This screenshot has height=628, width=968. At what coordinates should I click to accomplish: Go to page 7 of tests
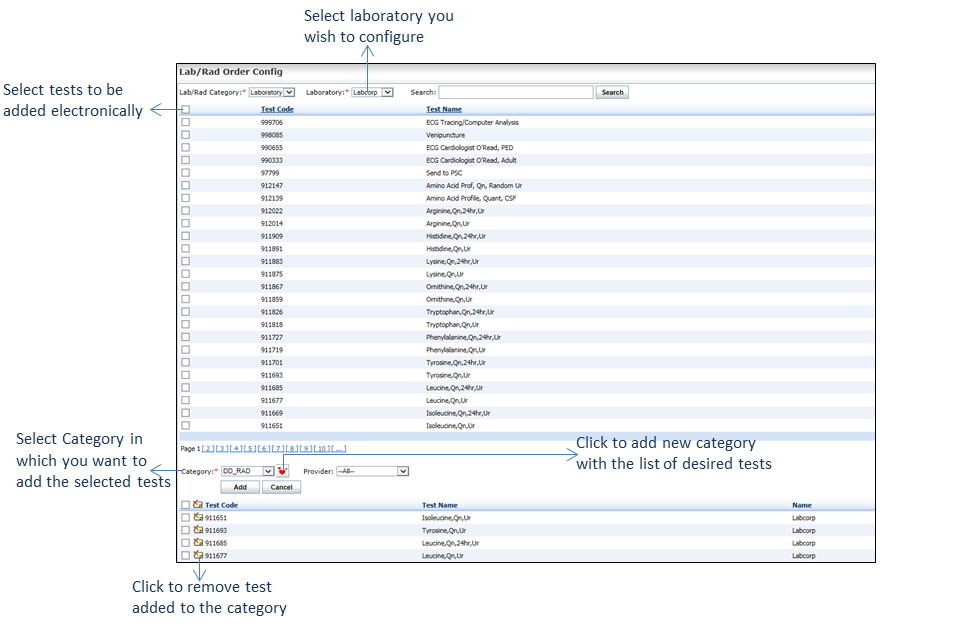(278, 448)
